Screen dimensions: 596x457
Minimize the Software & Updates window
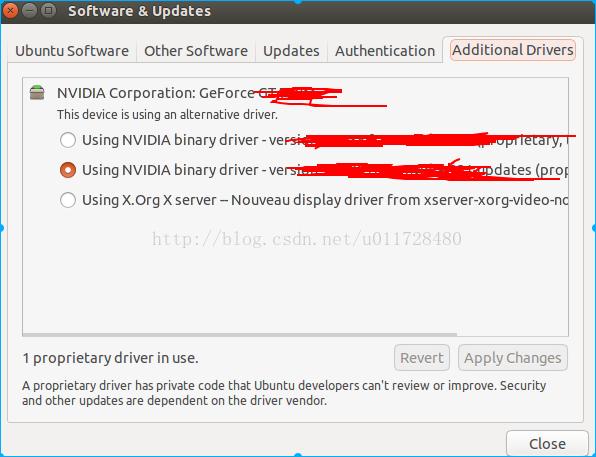[x=30, y=11]
